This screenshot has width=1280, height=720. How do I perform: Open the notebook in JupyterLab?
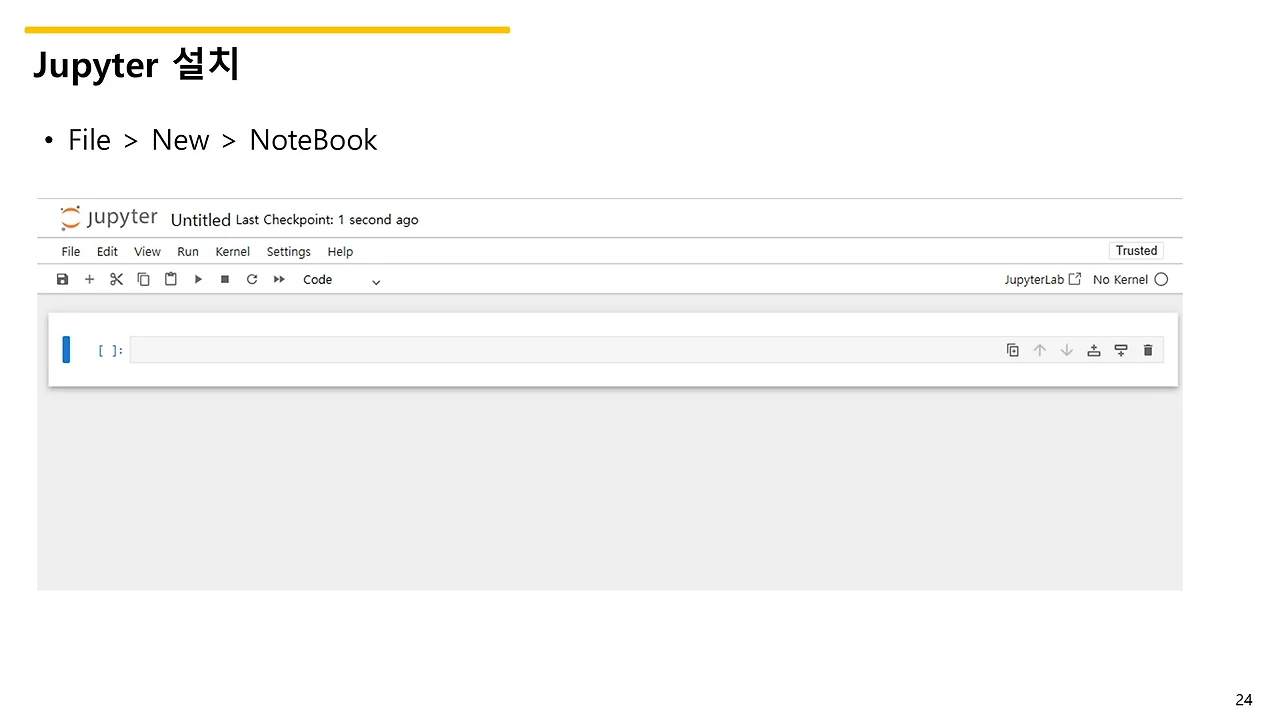click(x=1042, y=280)
